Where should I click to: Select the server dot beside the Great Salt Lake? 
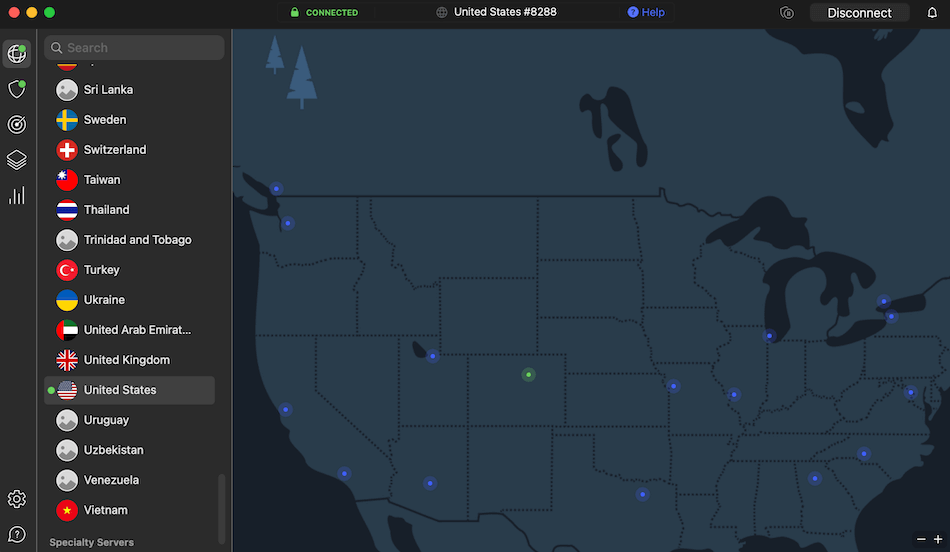[433, 356]
